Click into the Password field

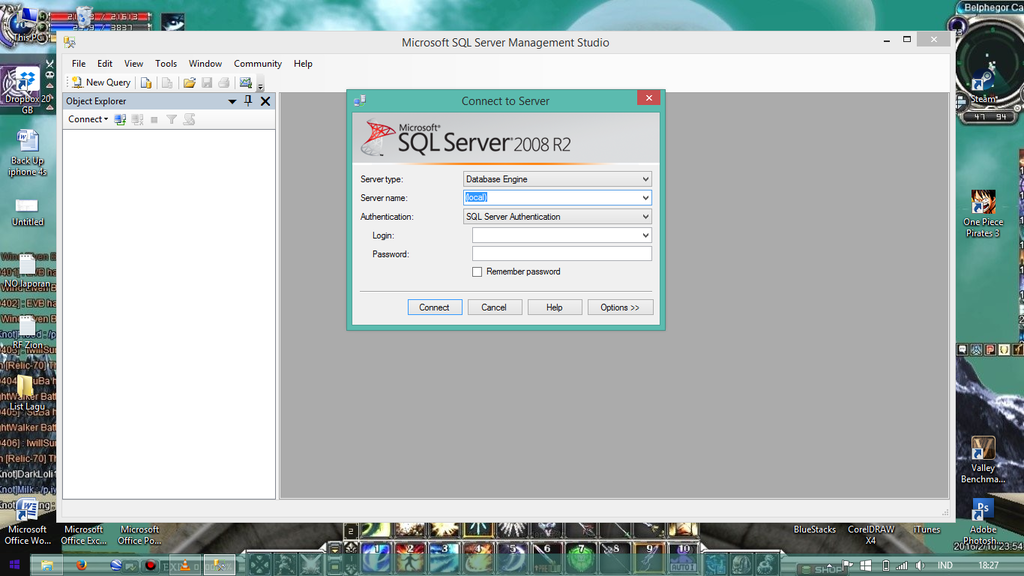tap(562, 254)
